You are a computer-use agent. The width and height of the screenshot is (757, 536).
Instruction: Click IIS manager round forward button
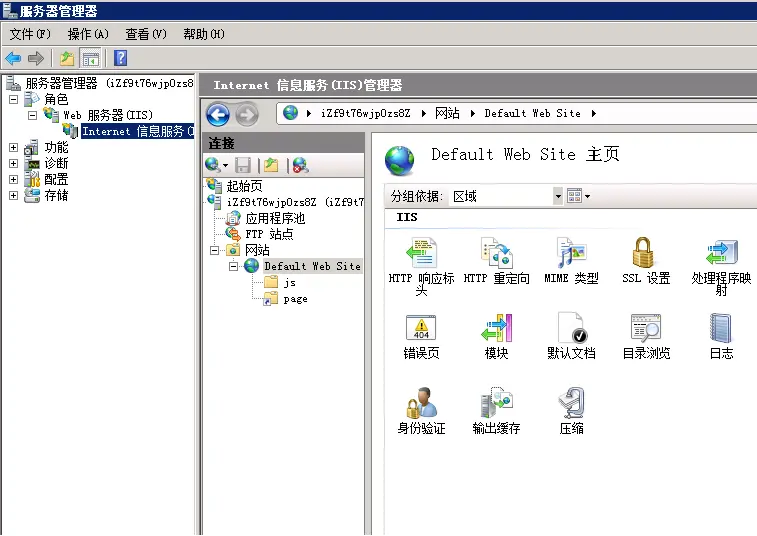click(247, 115)
